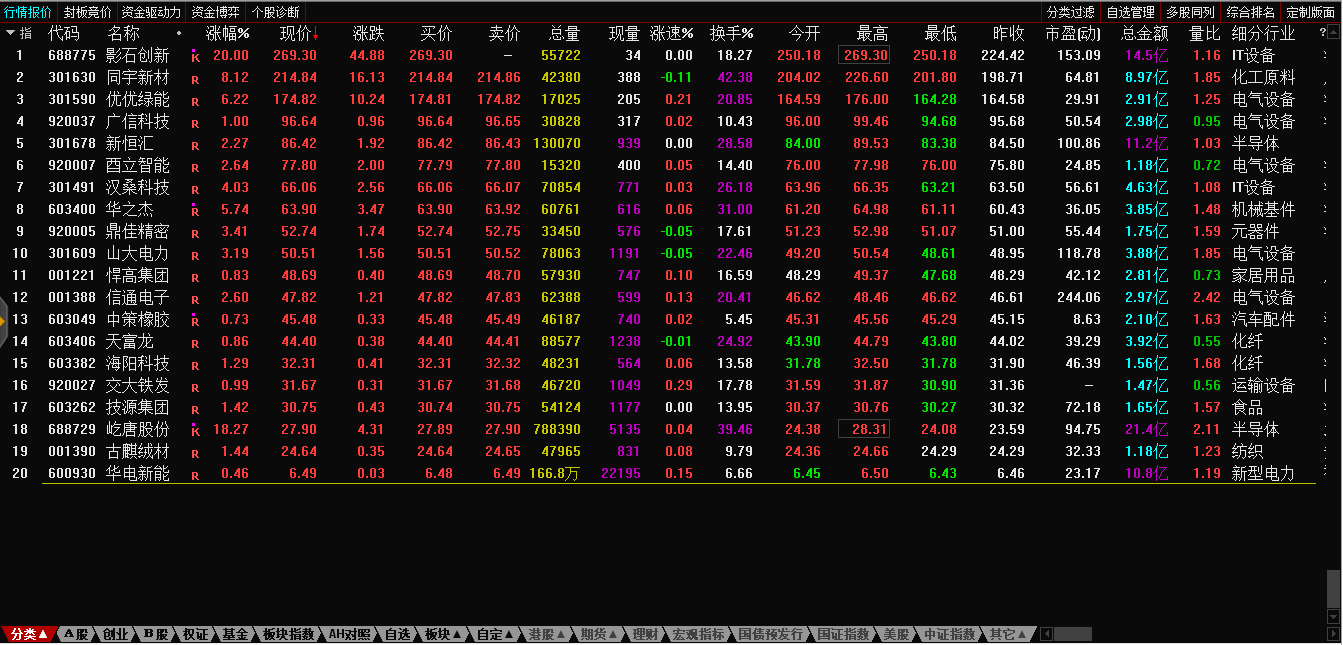
Task: Sort by the 换手% column header
Action: point(731,33)
